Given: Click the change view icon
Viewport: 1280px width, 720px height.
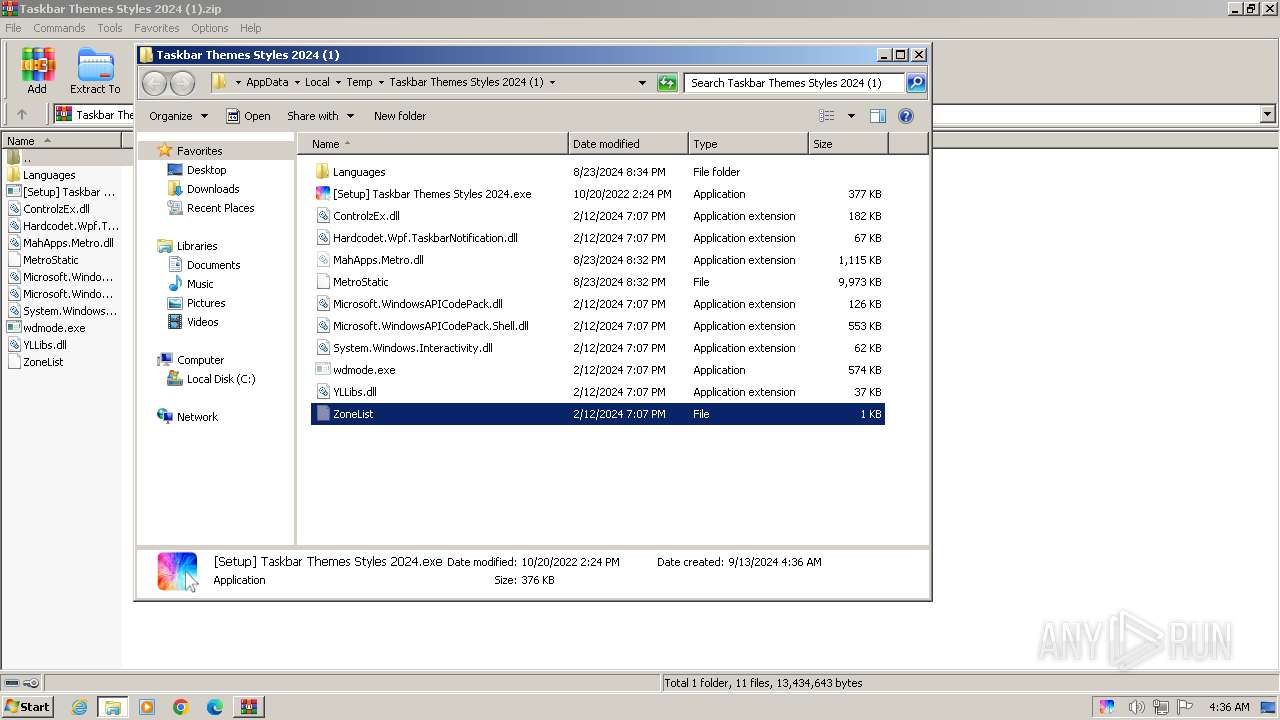Looking at the screenshot, I should coord(827,116).
